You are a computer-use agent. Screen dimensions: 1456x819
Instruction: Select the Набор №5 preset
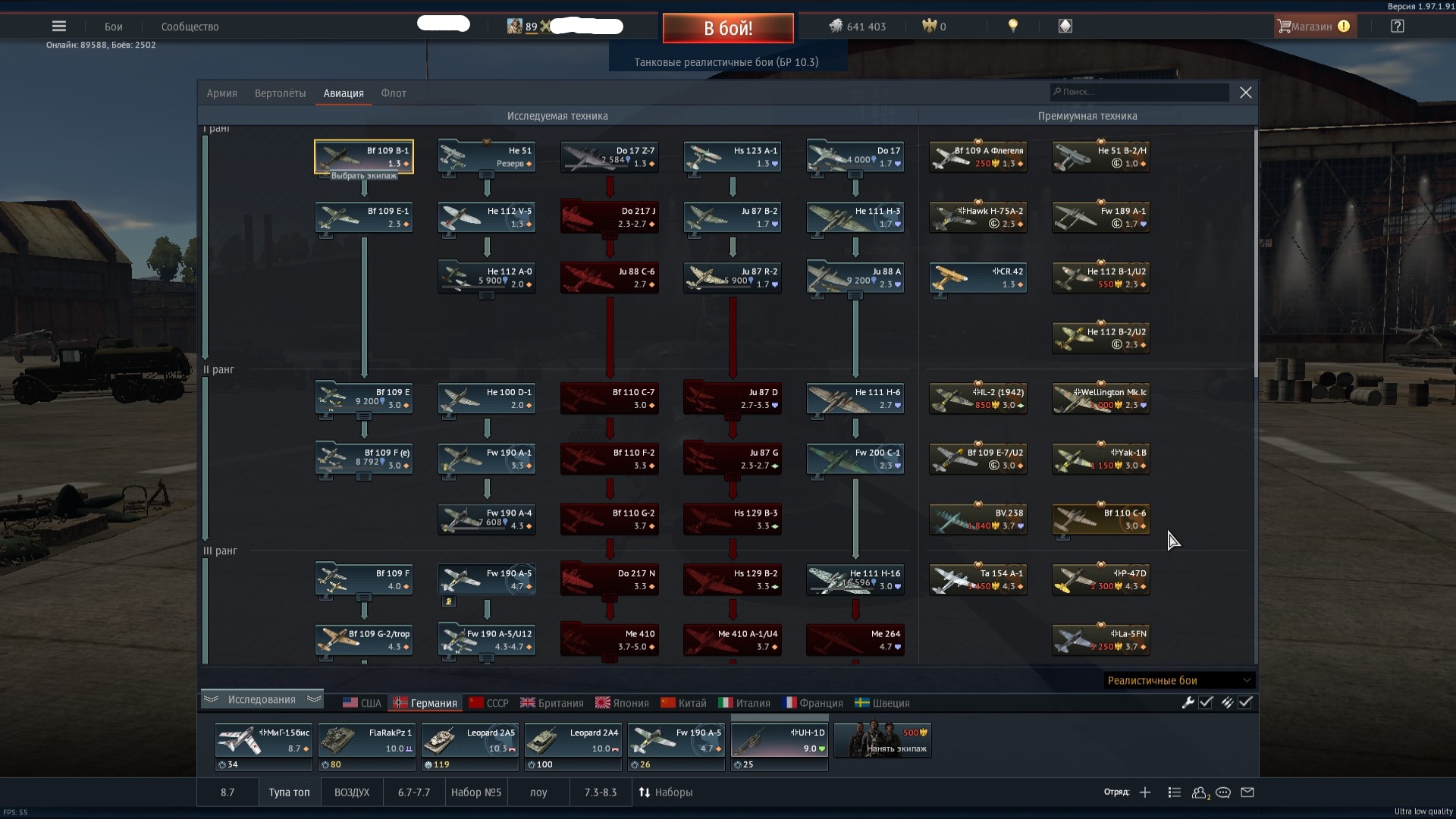pos(476,792)
